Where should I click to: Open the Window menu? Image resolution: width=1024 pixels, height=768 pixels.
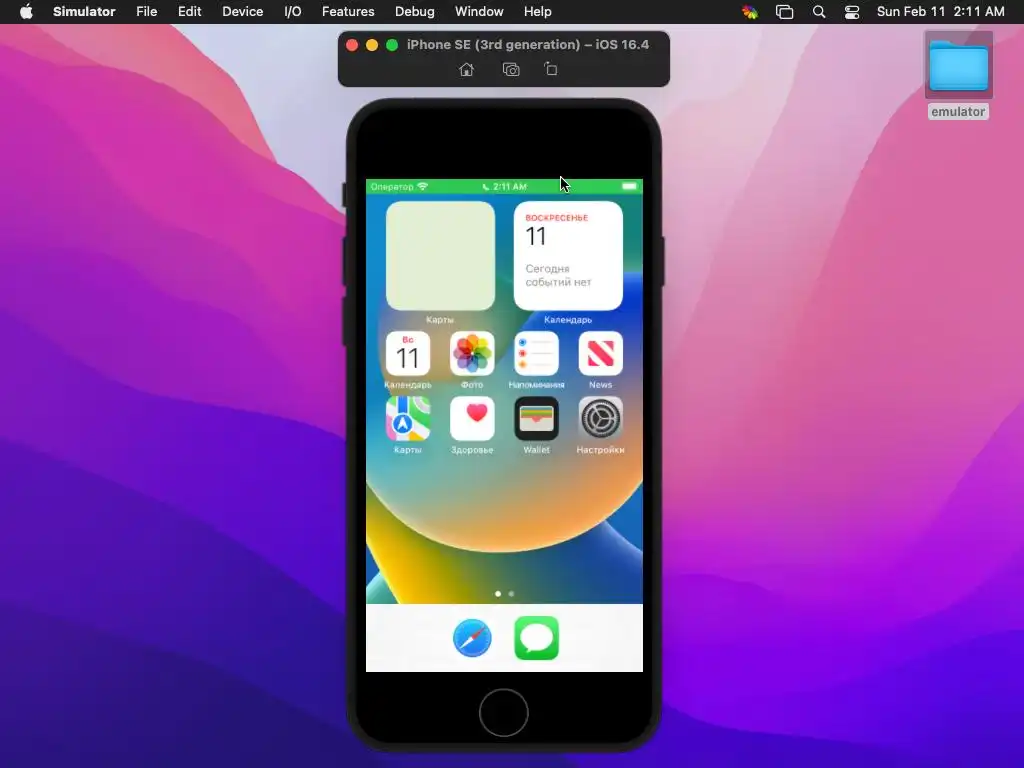pyautogui.click(x=479, y=12)
